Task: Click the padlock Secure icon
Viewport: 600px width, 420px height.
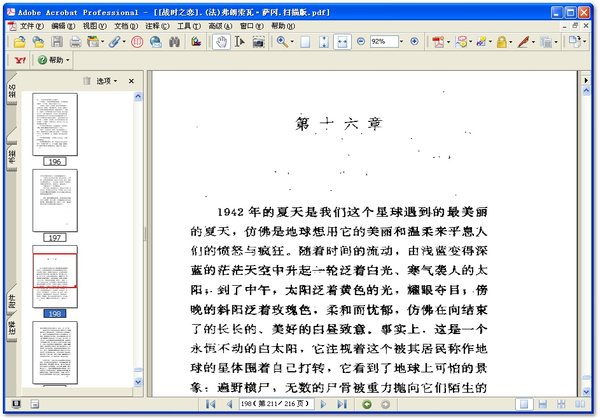Action: [x=501, y=42]
